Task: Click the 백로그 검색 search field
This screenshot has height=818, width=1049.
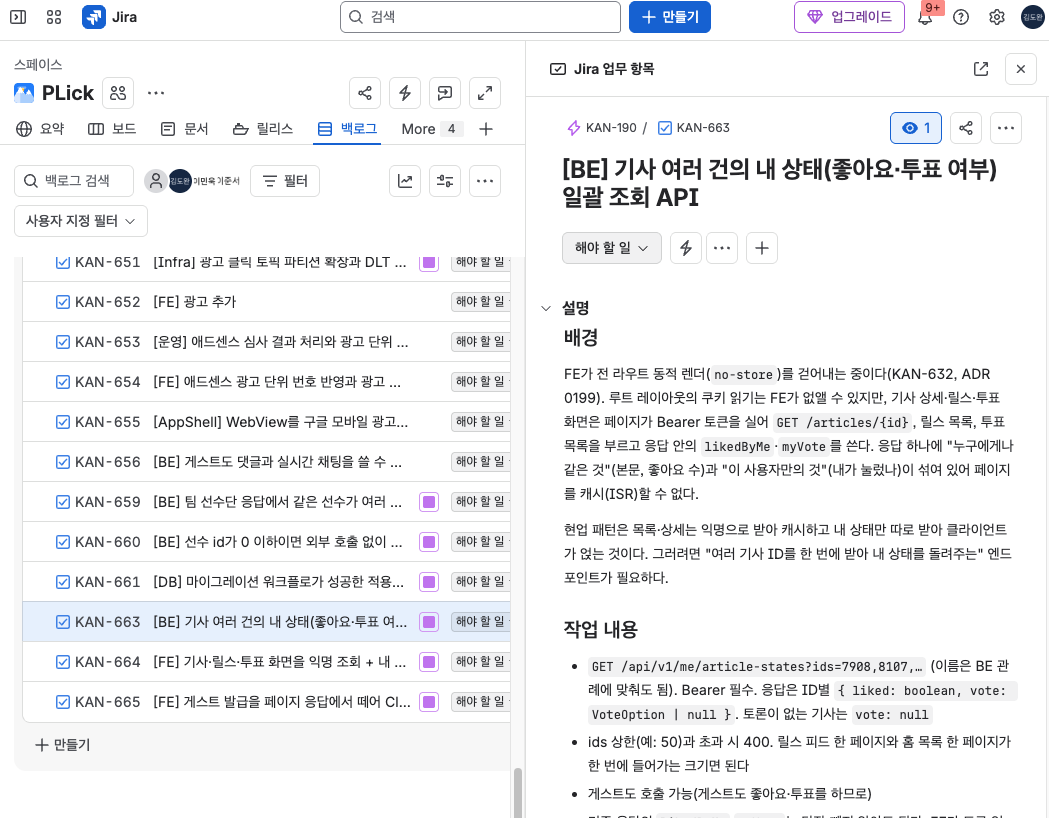Action: [x=74, y=181]
